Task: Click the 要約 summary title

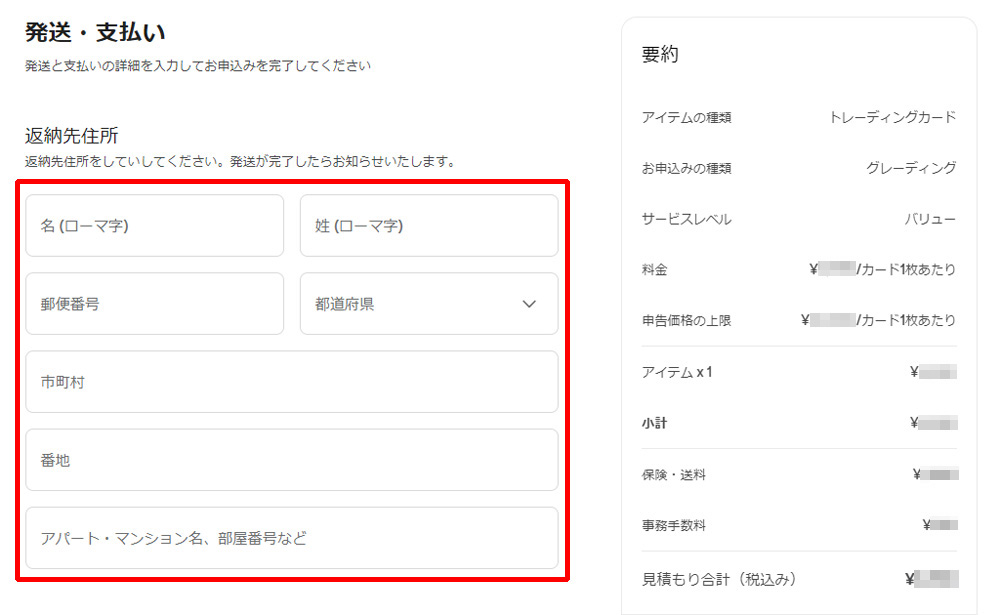Action: coord(660,54)
